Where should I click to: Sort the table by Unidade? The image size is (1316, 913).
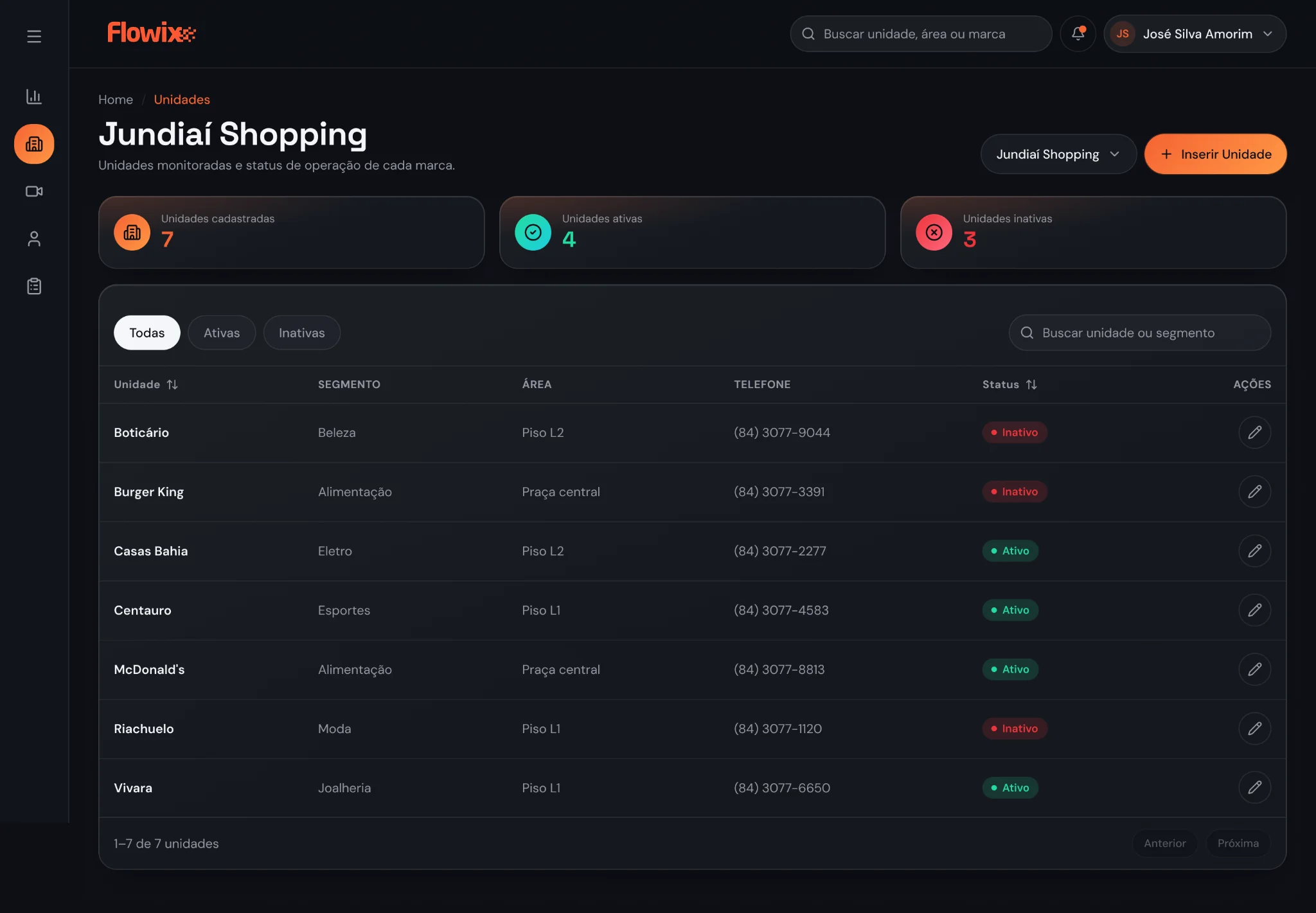(x=146, y=384)
